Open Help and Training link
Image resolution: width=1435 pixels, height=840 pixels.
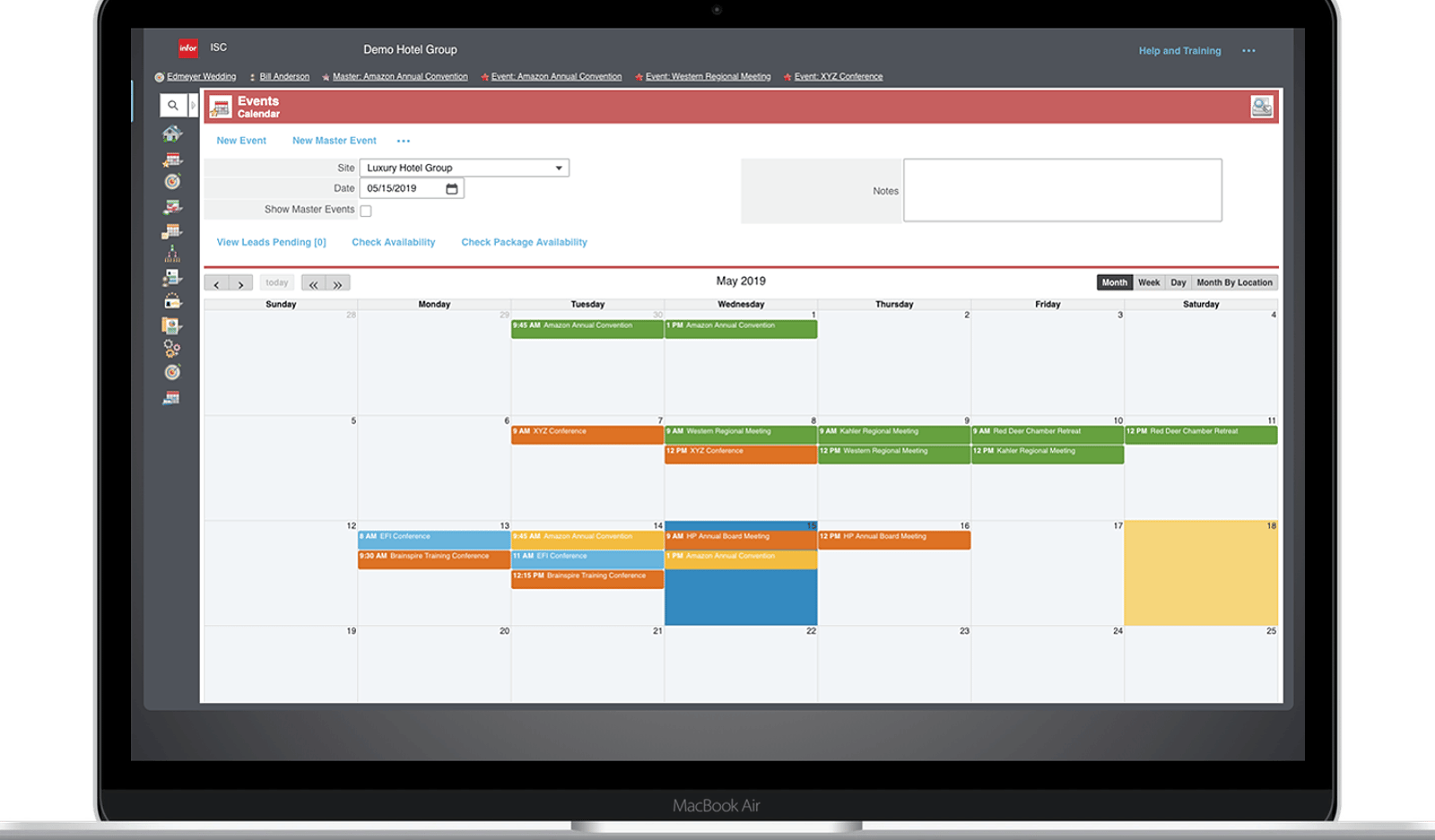coord(1179,51)
